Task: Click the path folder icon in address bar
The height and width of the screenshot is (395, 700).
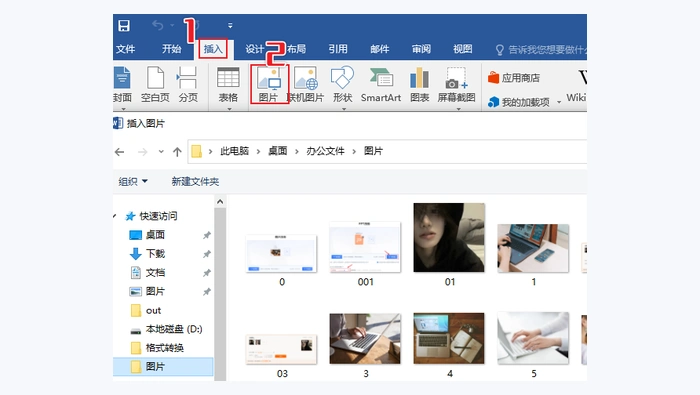Action: pos(196,152)
